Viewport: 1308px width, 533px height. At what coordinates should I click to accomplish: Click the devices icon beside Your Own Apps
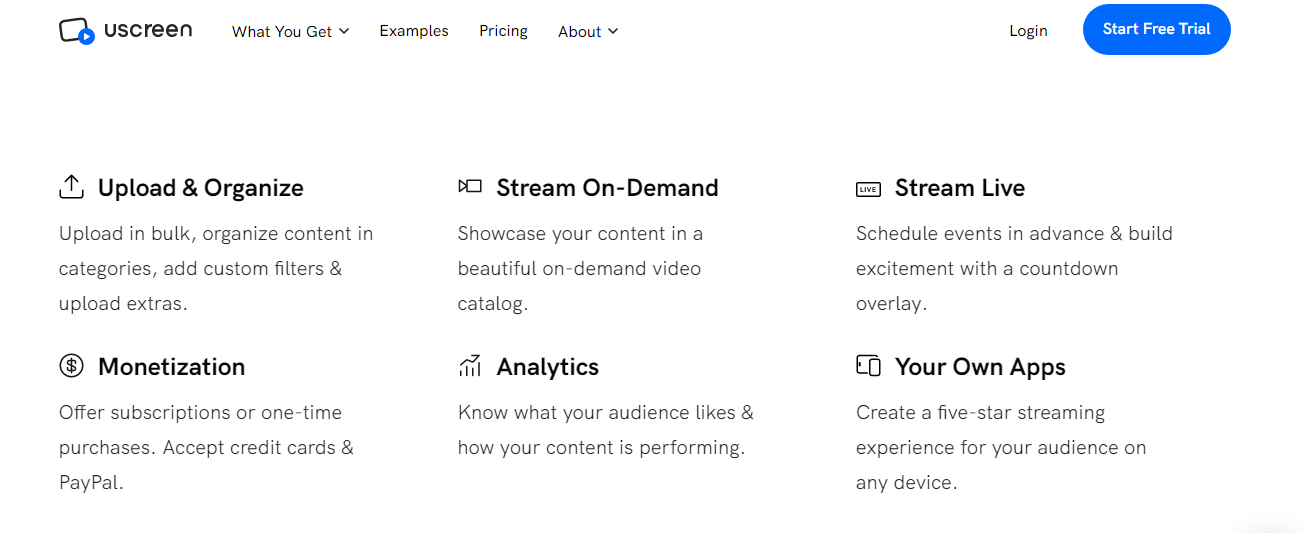pyautogui.click(x=868, y=366)
